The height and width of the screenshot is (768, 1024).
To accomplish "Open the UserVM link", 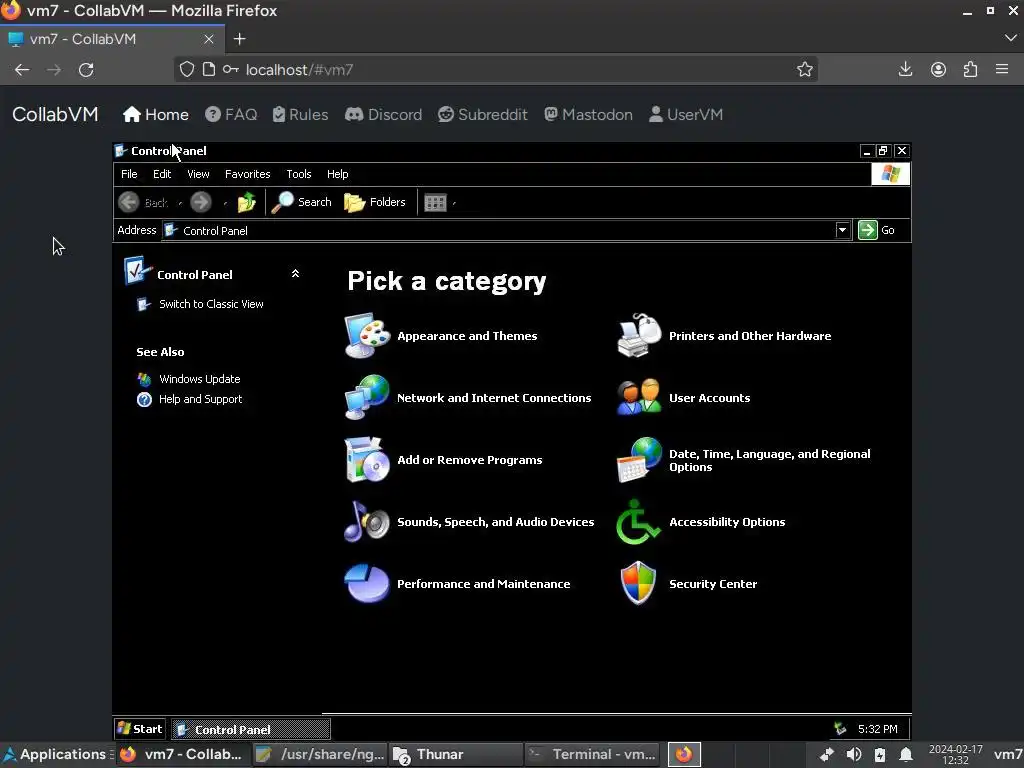I will click(686, 114).
